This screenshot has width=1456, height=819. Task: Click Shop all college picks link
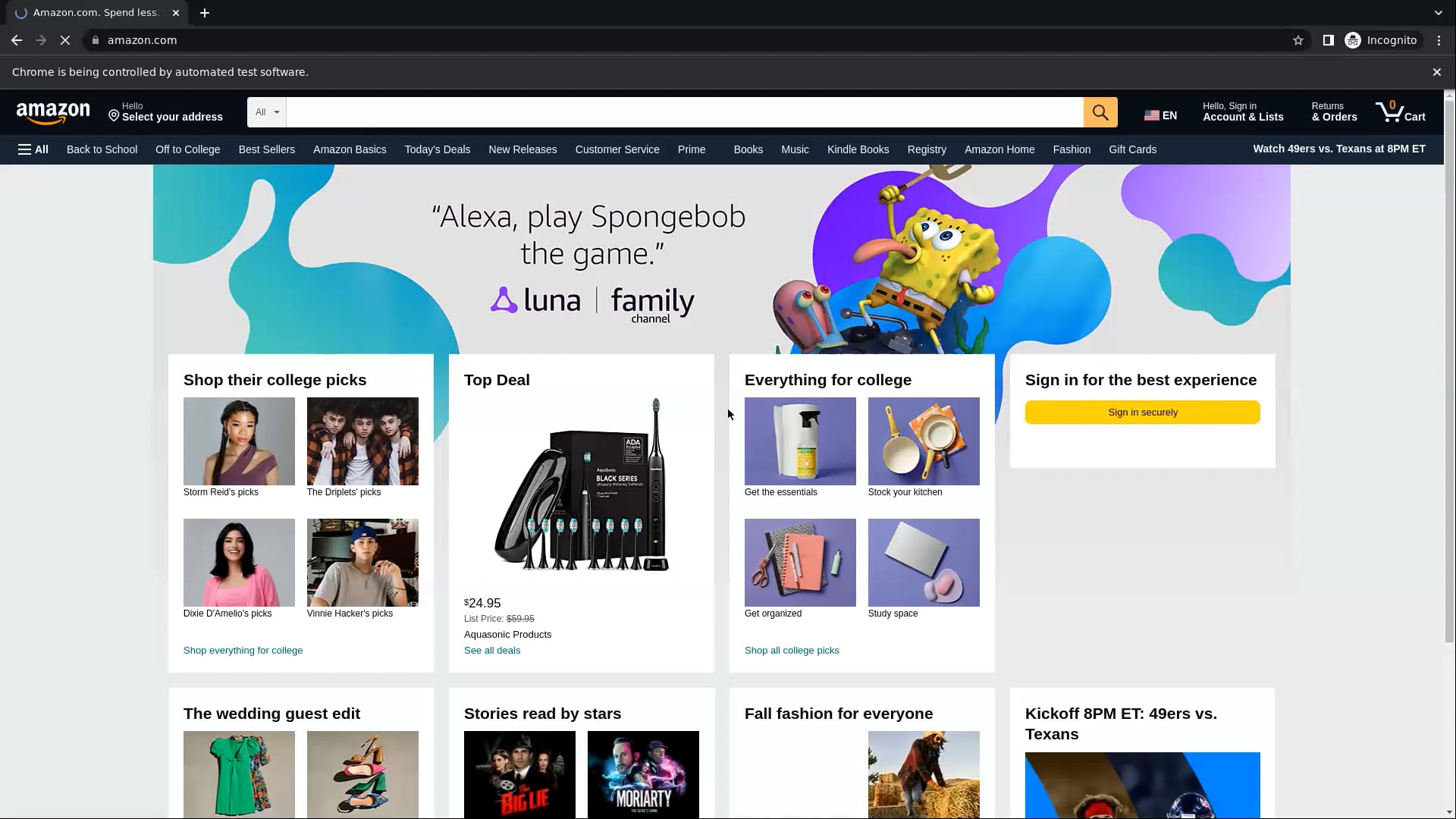click(x=792, y=651)
